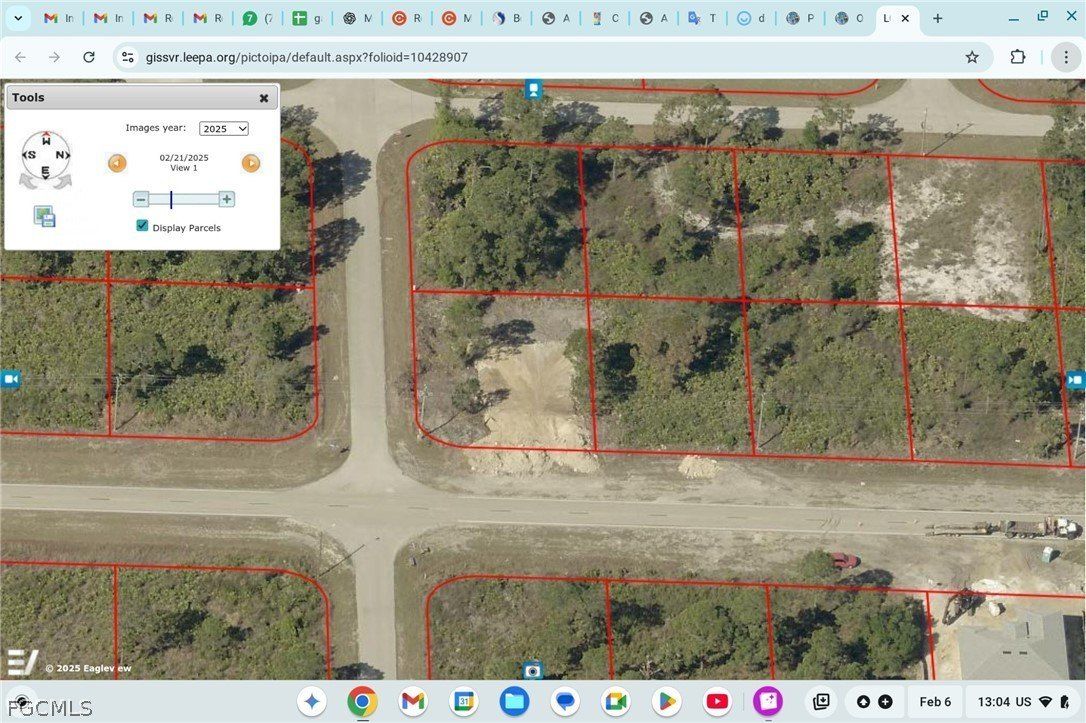
Task: Open YouTube from the shelf
Action: (x=717, y=701)
